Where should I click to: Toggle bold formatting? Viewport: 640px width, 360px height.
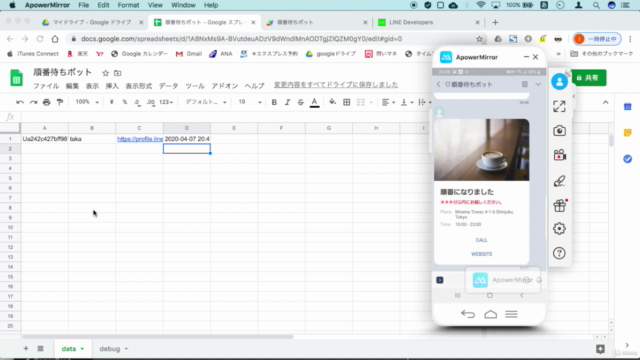(x=274, y=102)
